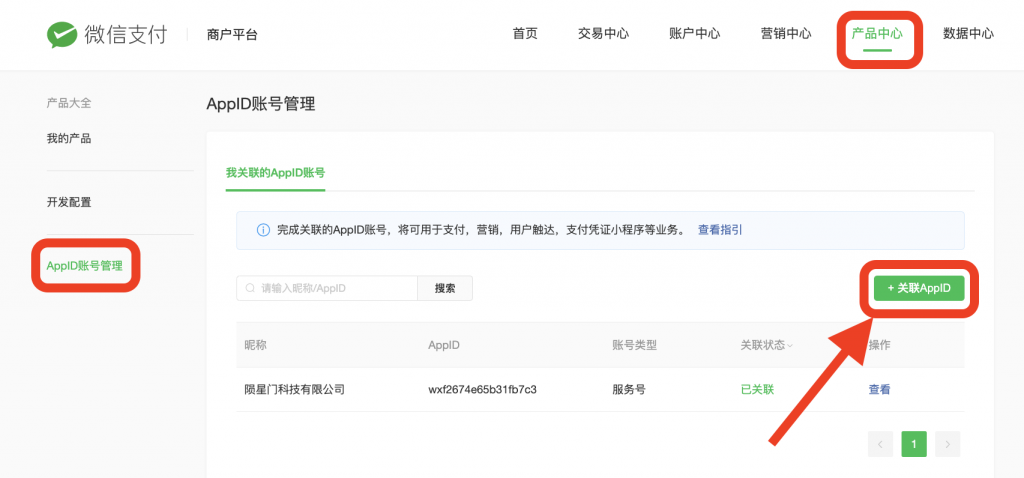Click the 搜索 button
The width and height of the screenshot is (1024, 478).
click(x=445, y=288)
